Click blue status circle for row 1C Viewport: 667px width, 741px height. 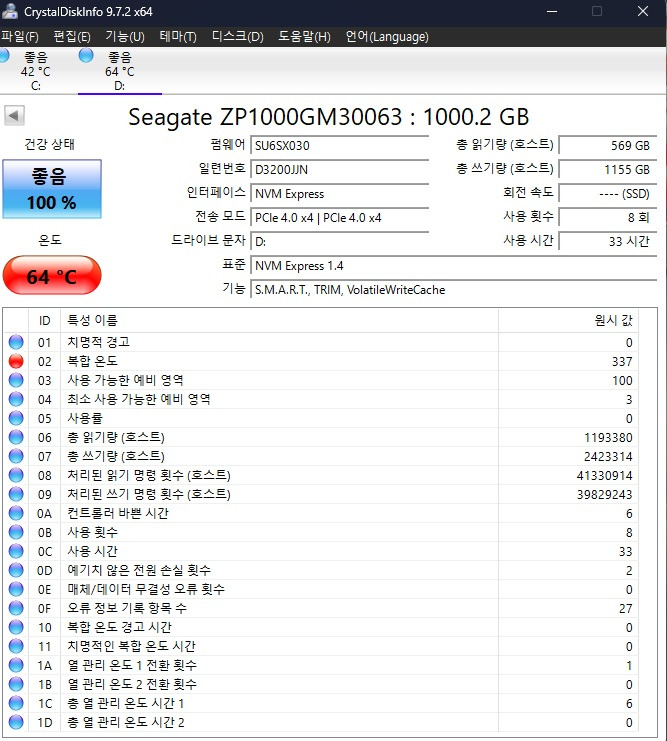coord(16,703)
